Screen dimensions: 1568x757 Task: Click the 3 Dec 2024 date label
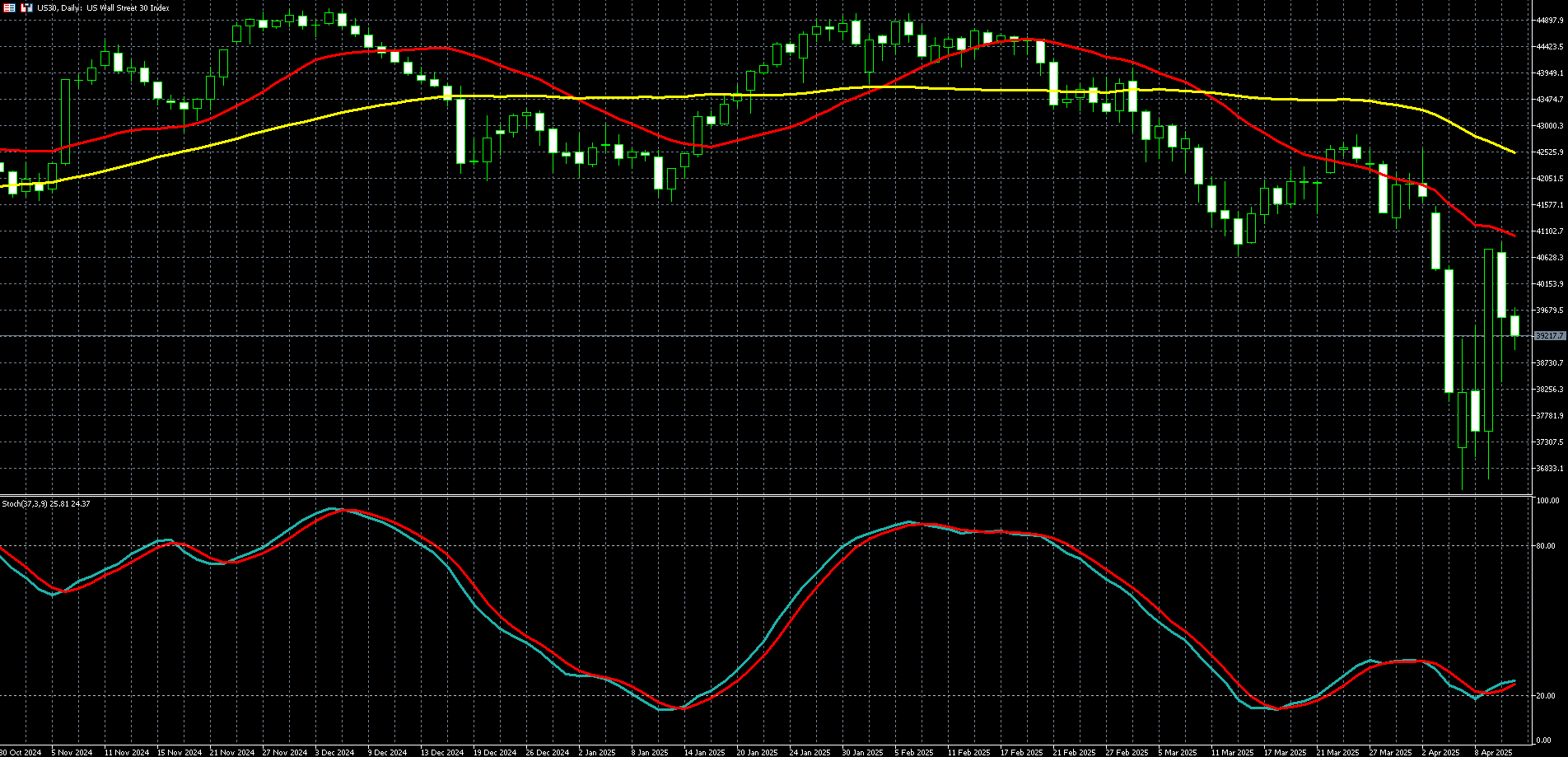click(334, 752)
